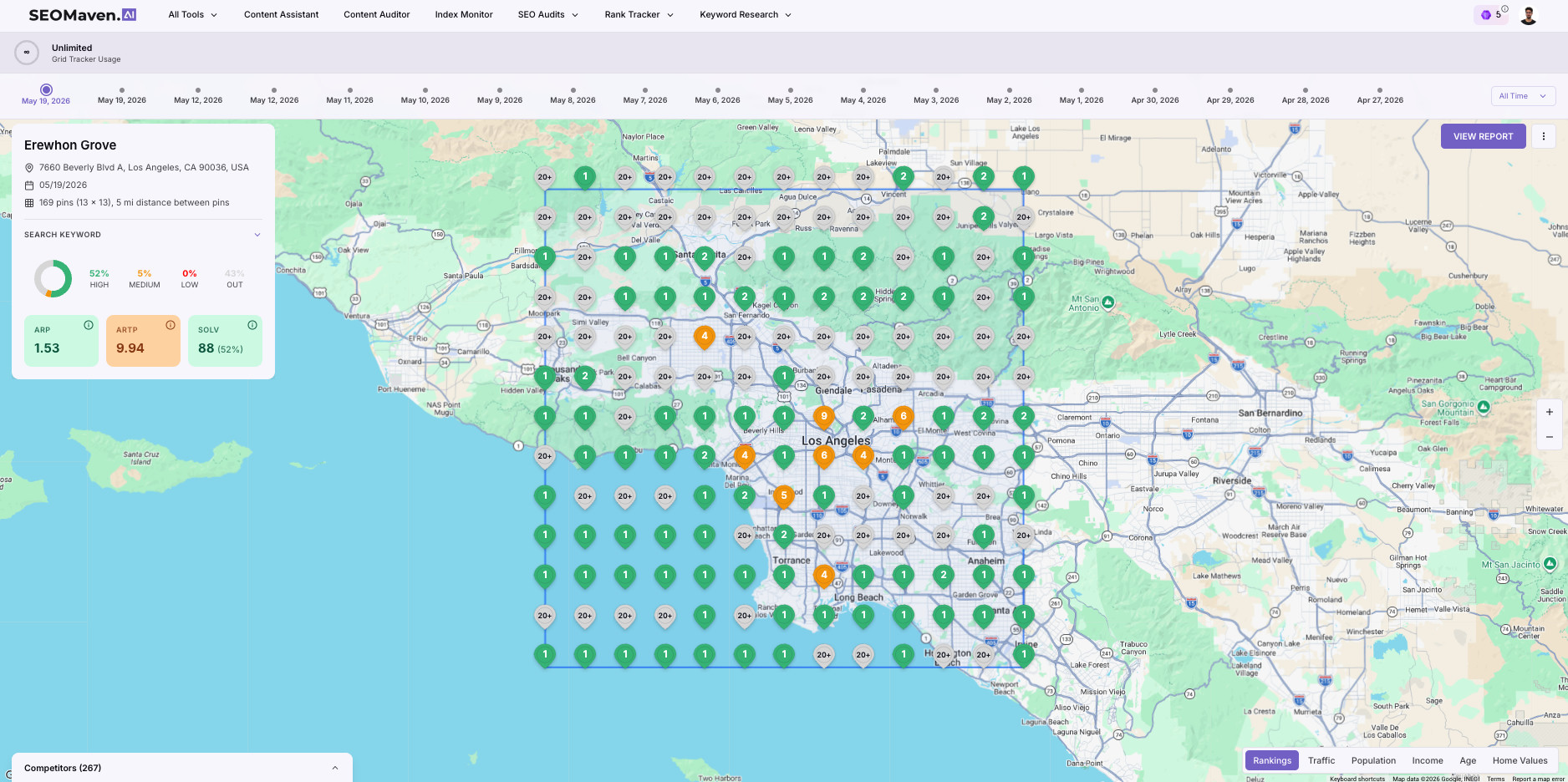This screenshot has height=782, width=1568.
Task: Open the map Terms link
Action: click(1496, 779)
